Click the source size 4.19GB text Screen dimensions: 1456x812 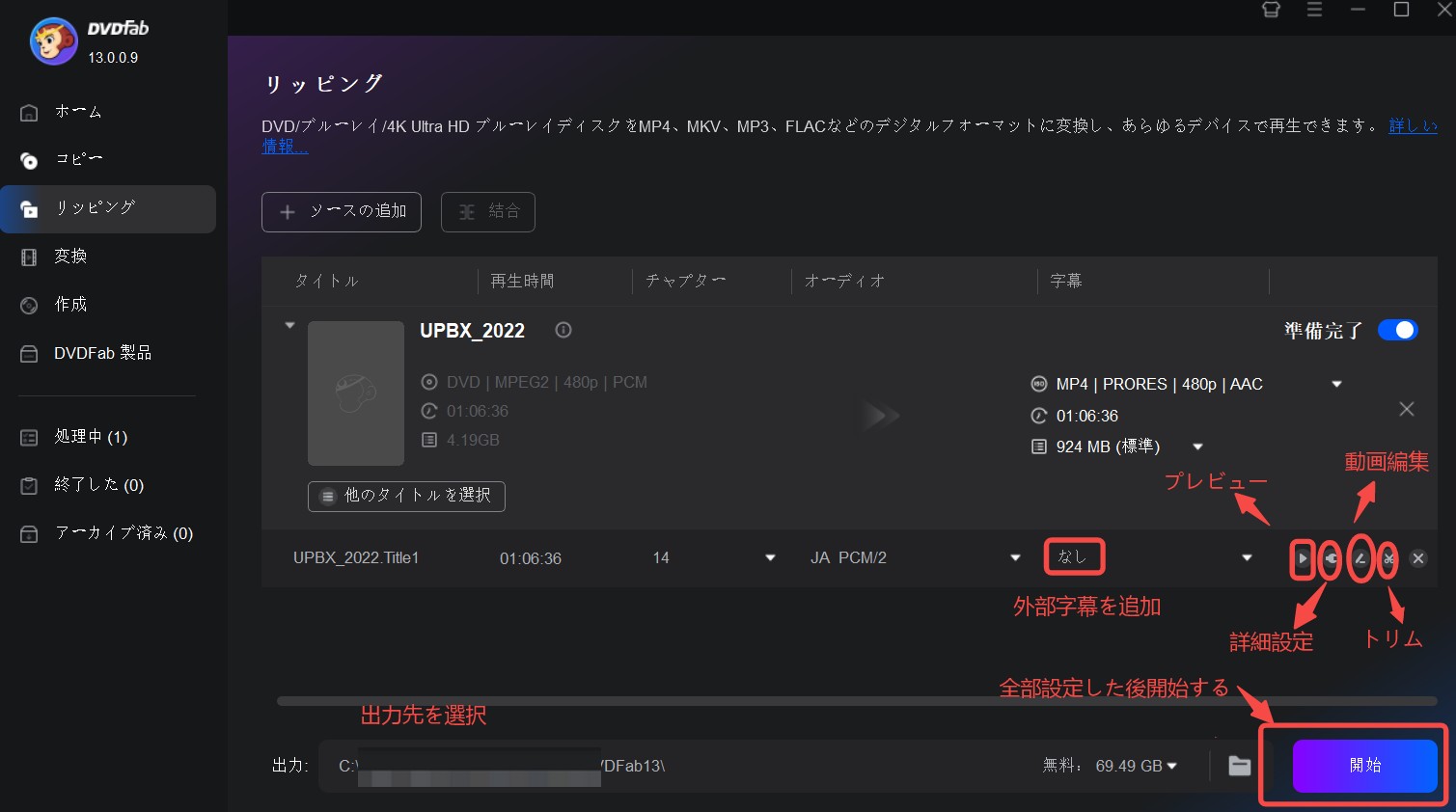pos(473,441)
